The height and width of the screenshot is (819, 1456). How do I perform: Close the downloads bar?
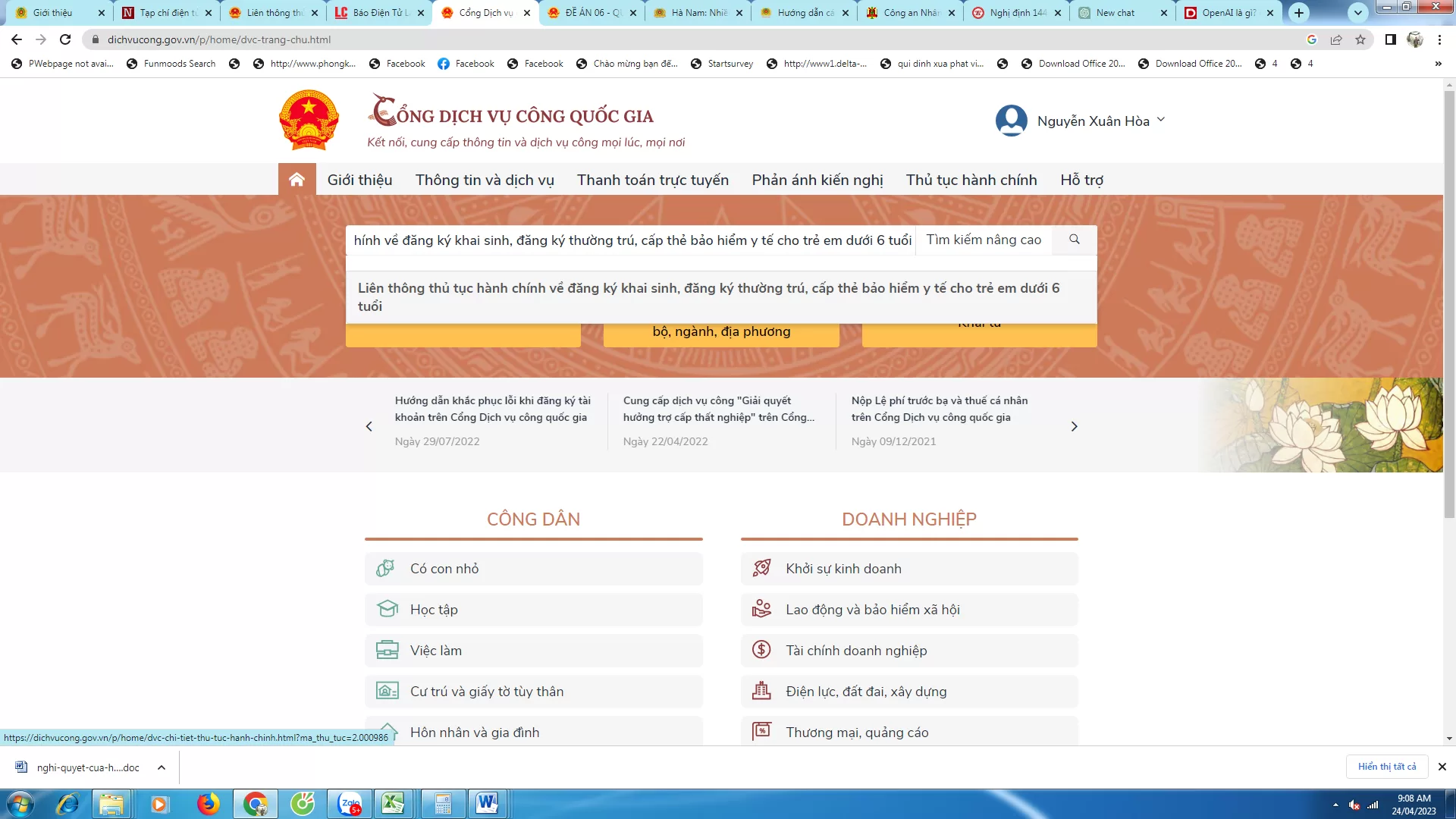point(1442,767)
